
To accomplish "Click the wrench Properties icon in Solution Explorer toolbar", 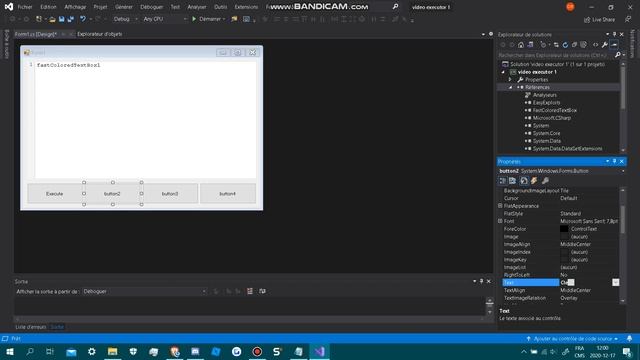I will click(604, 45).
